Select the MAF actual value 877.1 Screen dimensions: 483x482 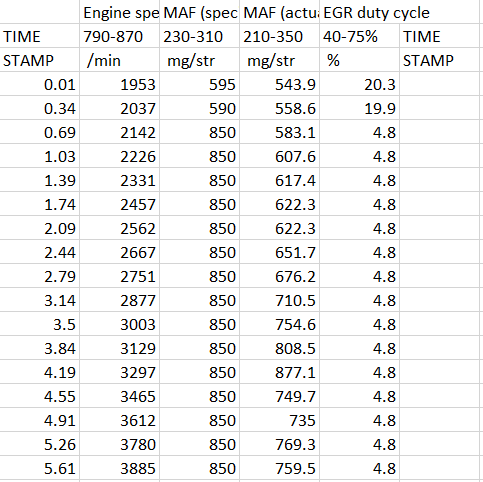pyautogui.click(x=280, y=372)
